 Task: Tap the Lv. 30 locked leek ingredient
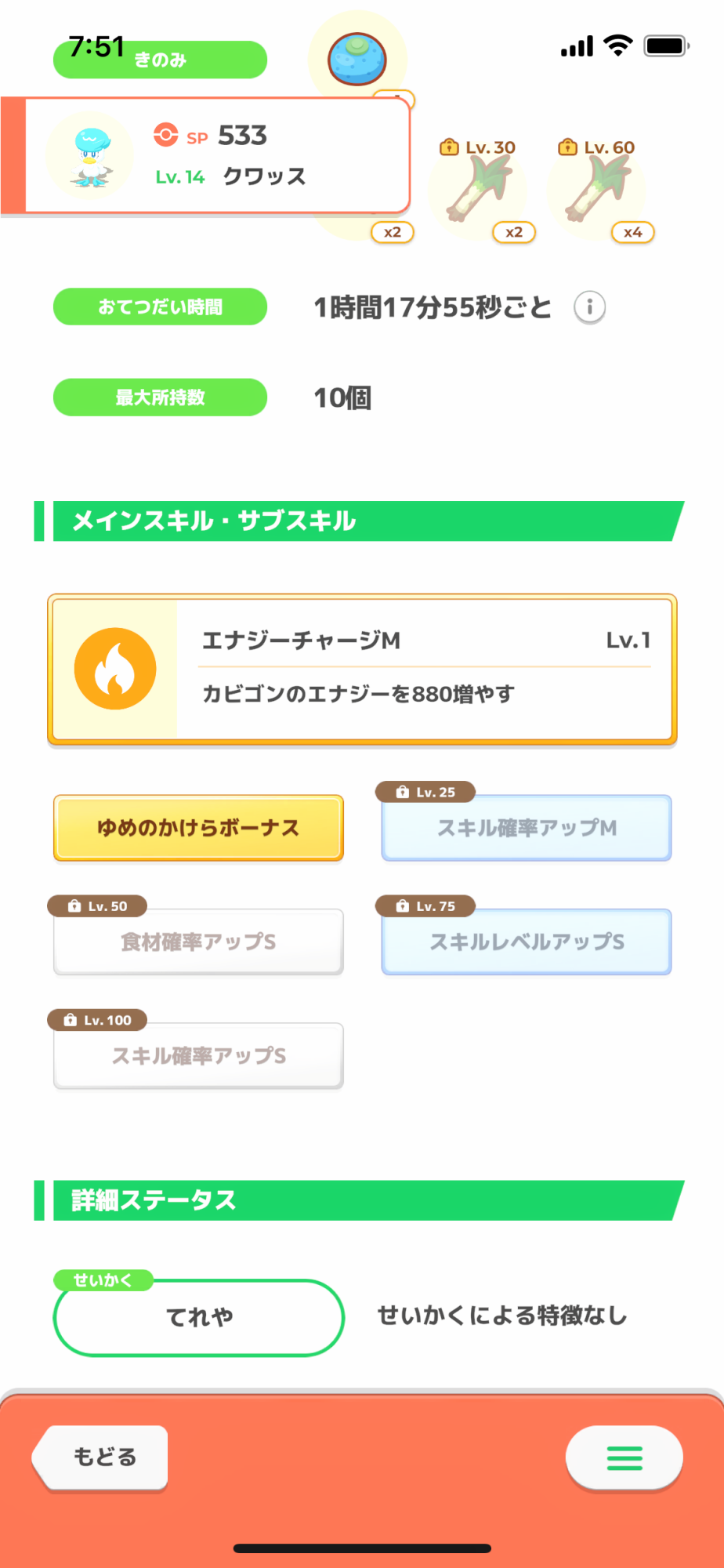pyautogui.click(x=479, y=190)
